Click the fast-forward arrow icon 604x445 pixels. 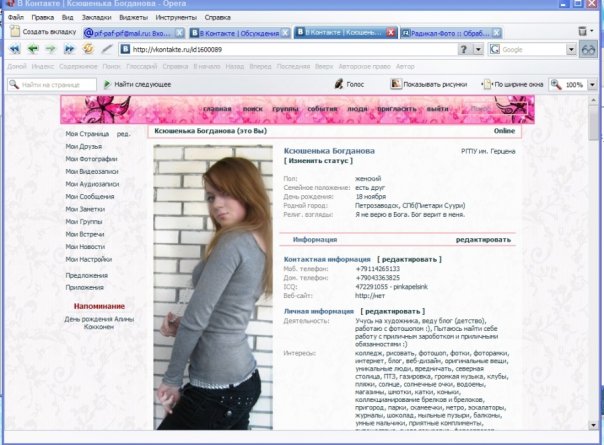pyautogui.click(x=69, y=49)
